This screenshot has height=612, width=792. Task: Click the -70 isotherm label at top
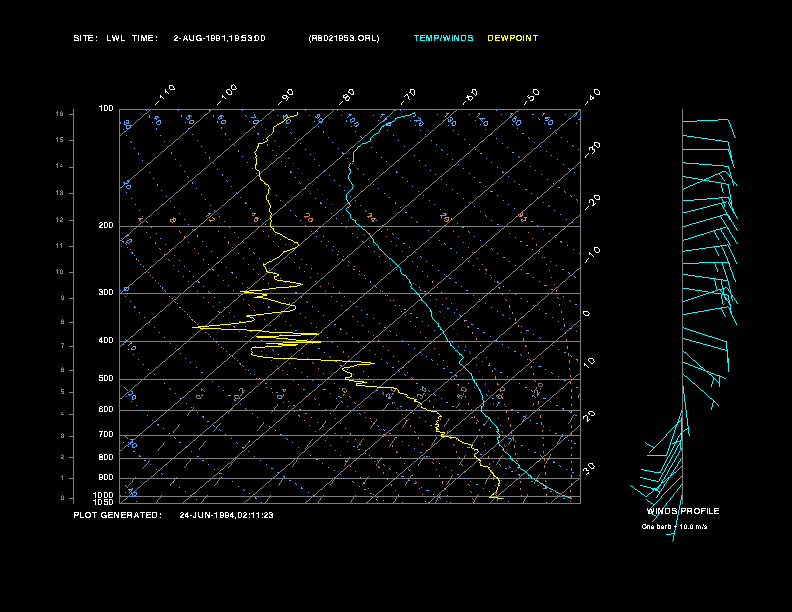pyautogui.click(x=409, y=96)
